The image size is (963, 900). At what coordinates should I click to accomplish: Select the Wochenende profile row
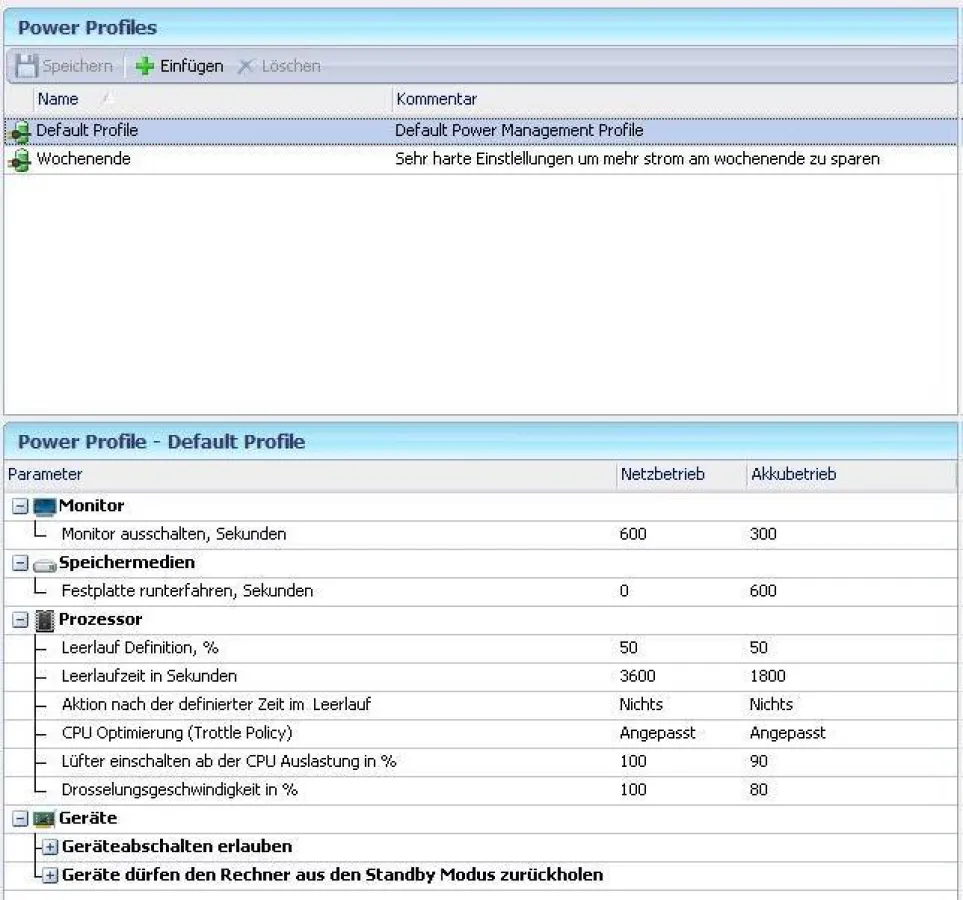[x=150, y=158]
